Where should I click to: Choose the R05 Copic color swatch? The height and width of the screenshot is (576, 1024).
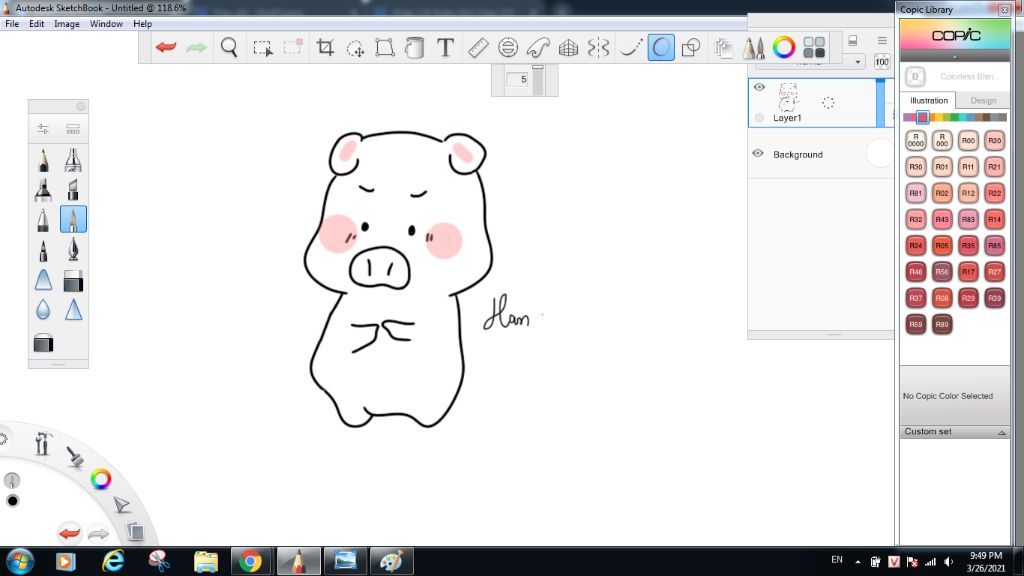[x=942, y=246]
